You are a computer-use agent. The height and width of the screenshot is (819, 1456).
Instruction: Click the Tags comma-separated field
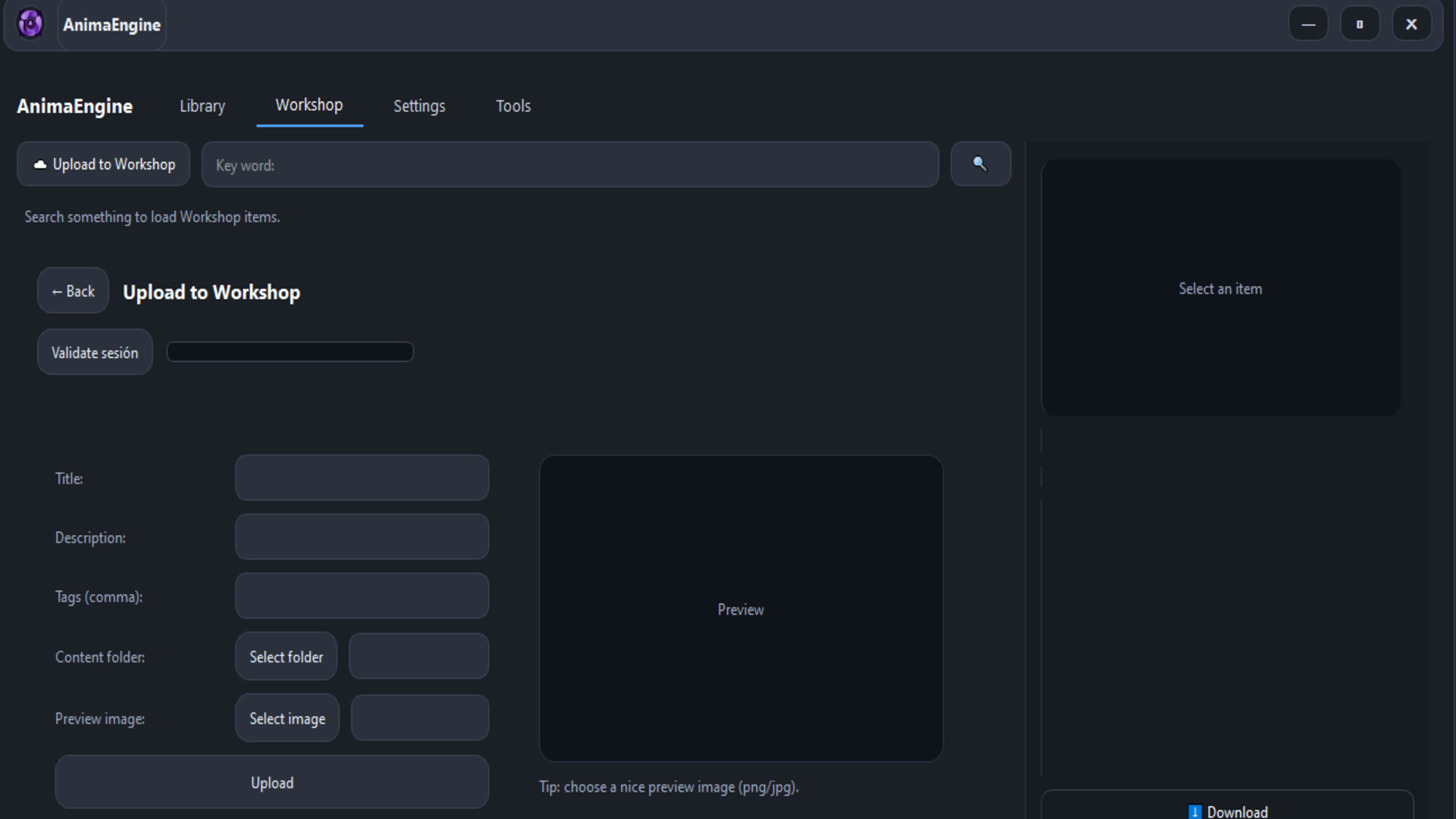click(361, 596)
